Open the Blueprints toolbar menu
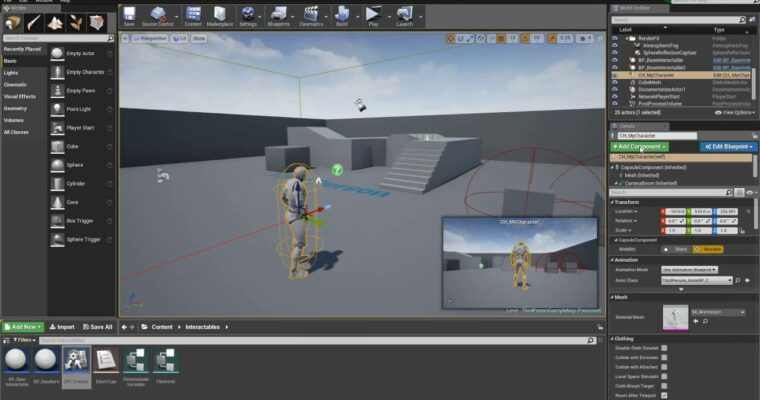Viewport: 760px width, 400px height. pos(279,15)
